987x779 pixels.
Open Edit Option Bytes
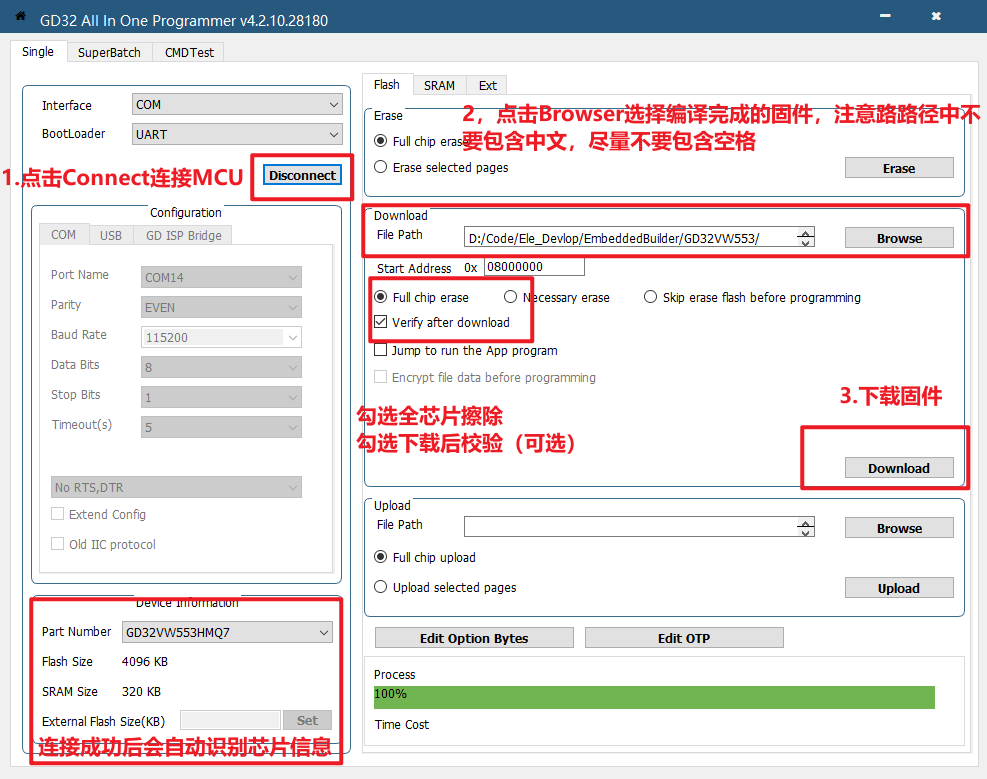tap(474, 638)
